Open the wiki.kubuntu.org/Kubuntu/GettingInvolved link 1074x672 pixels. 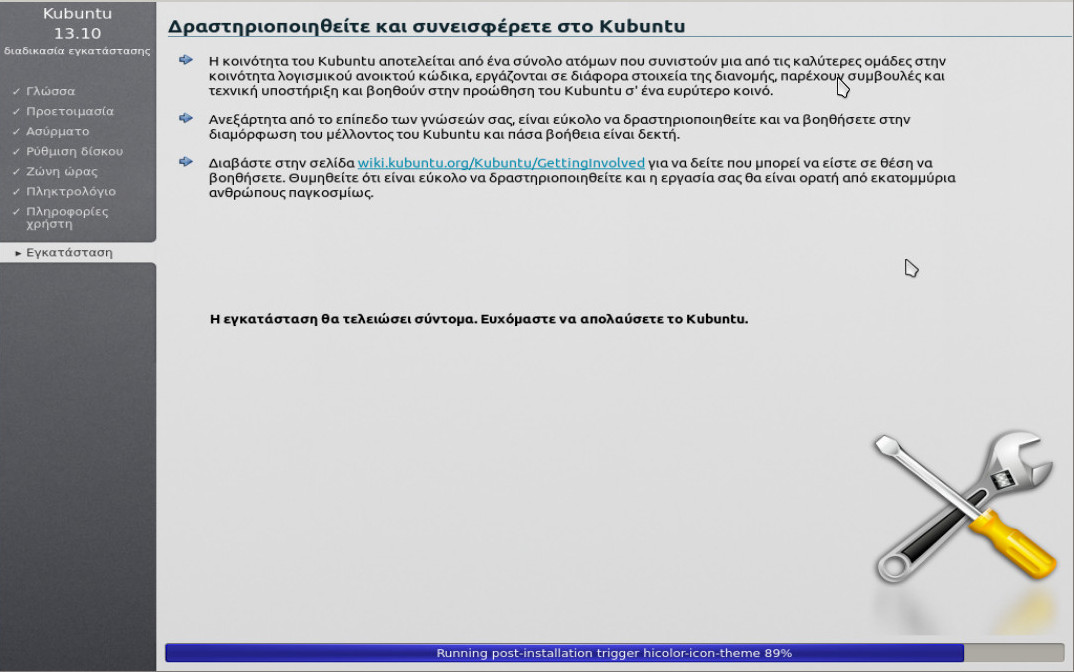point(501,163)
